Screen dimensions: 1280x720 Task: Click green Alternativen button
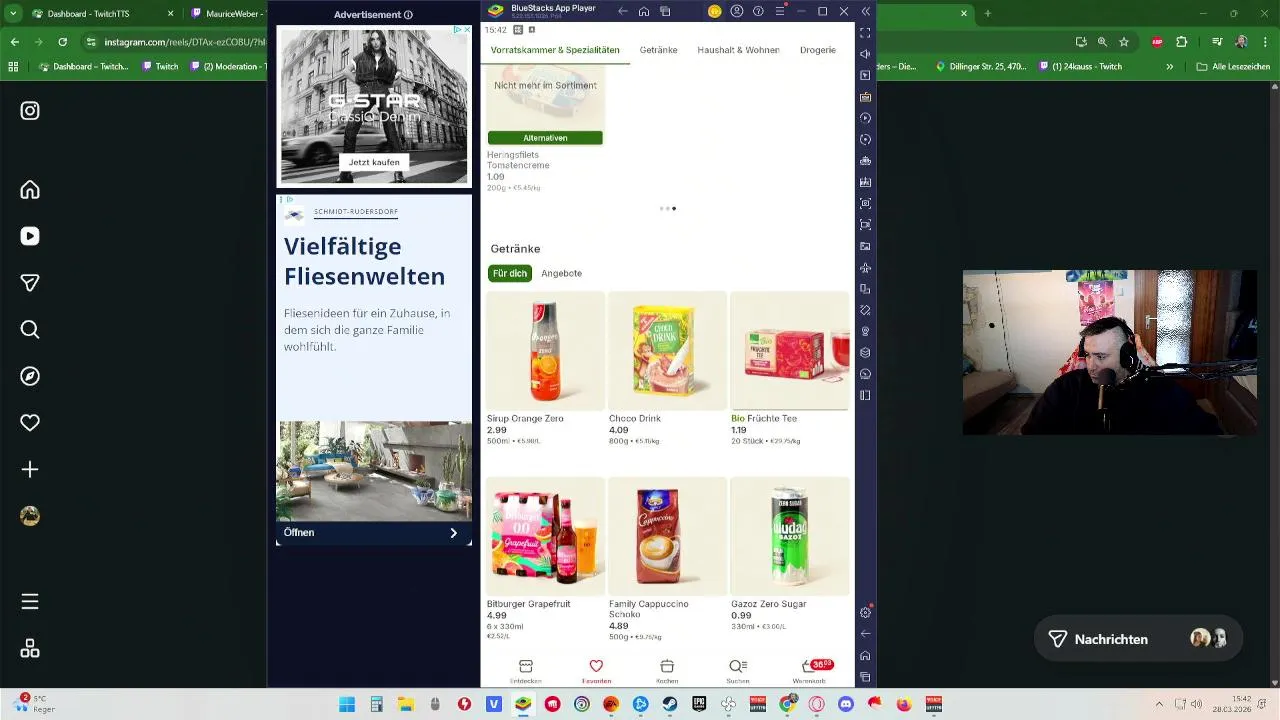[545, 138]
